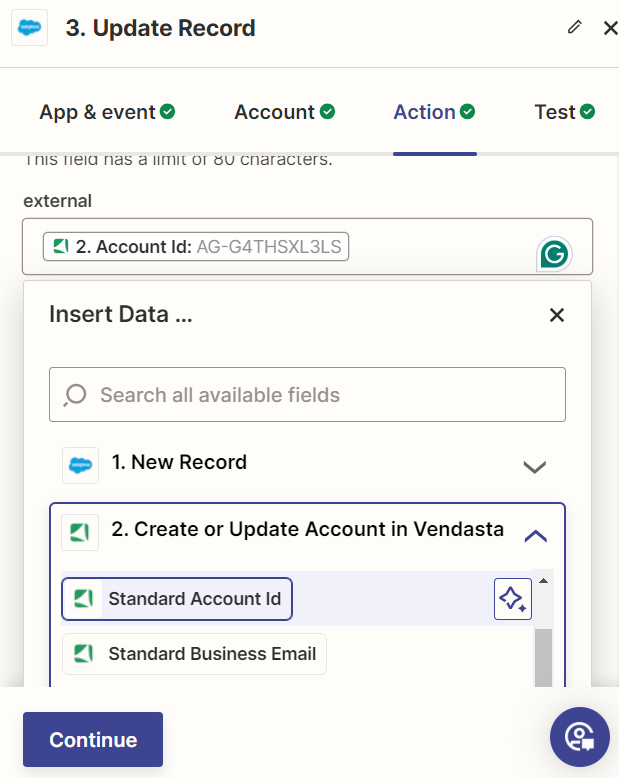Click the Update Record step title

160,28
